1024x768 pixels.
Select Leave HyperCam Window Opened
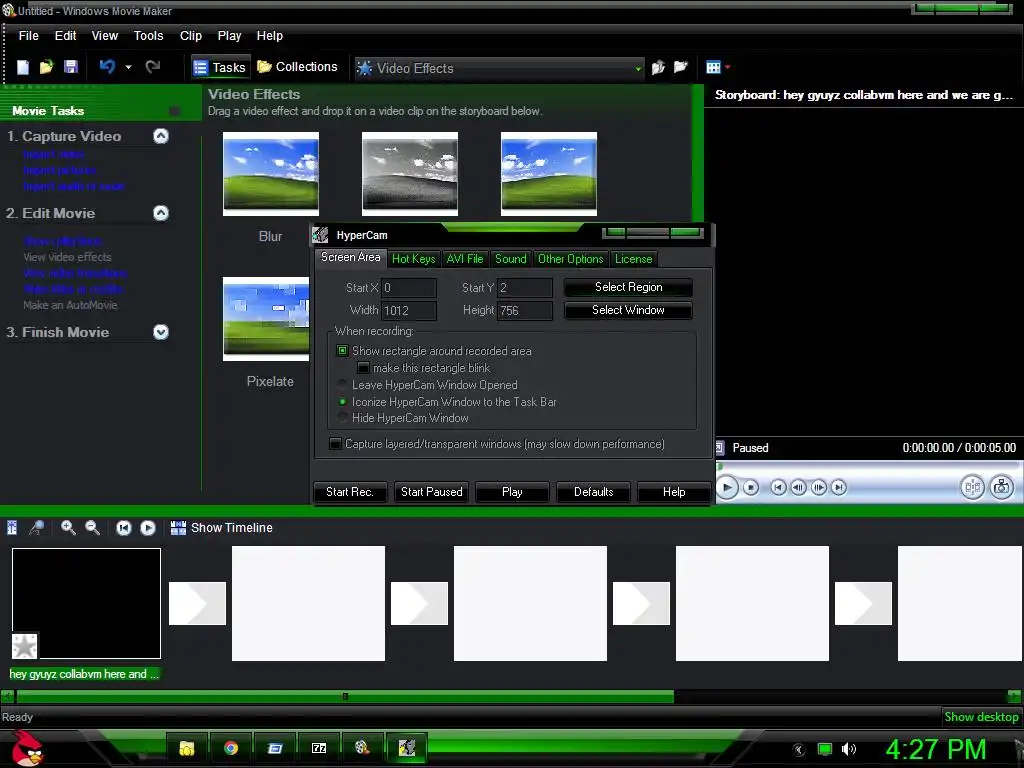click(x=342, y=385)
